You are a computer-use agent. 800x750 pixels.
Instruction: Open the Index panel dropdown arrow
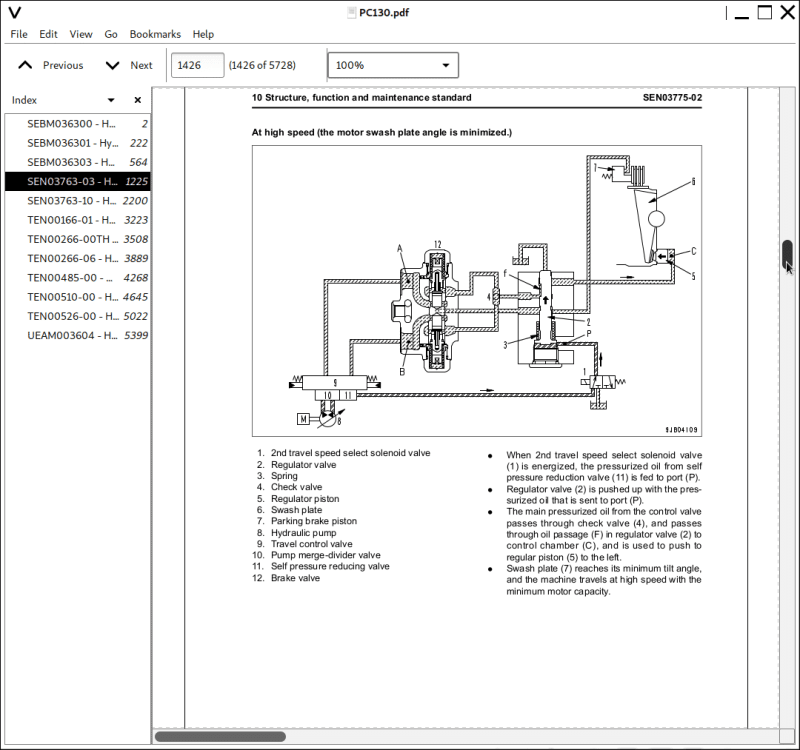(x=110, y=100)
